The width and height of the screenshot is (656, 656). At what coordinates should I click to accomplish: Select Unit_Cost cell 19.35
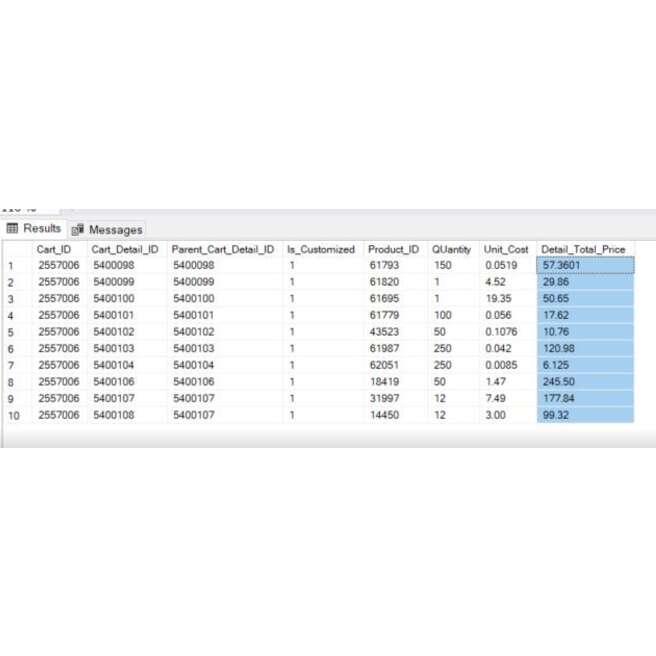click(x=498, y=299)
